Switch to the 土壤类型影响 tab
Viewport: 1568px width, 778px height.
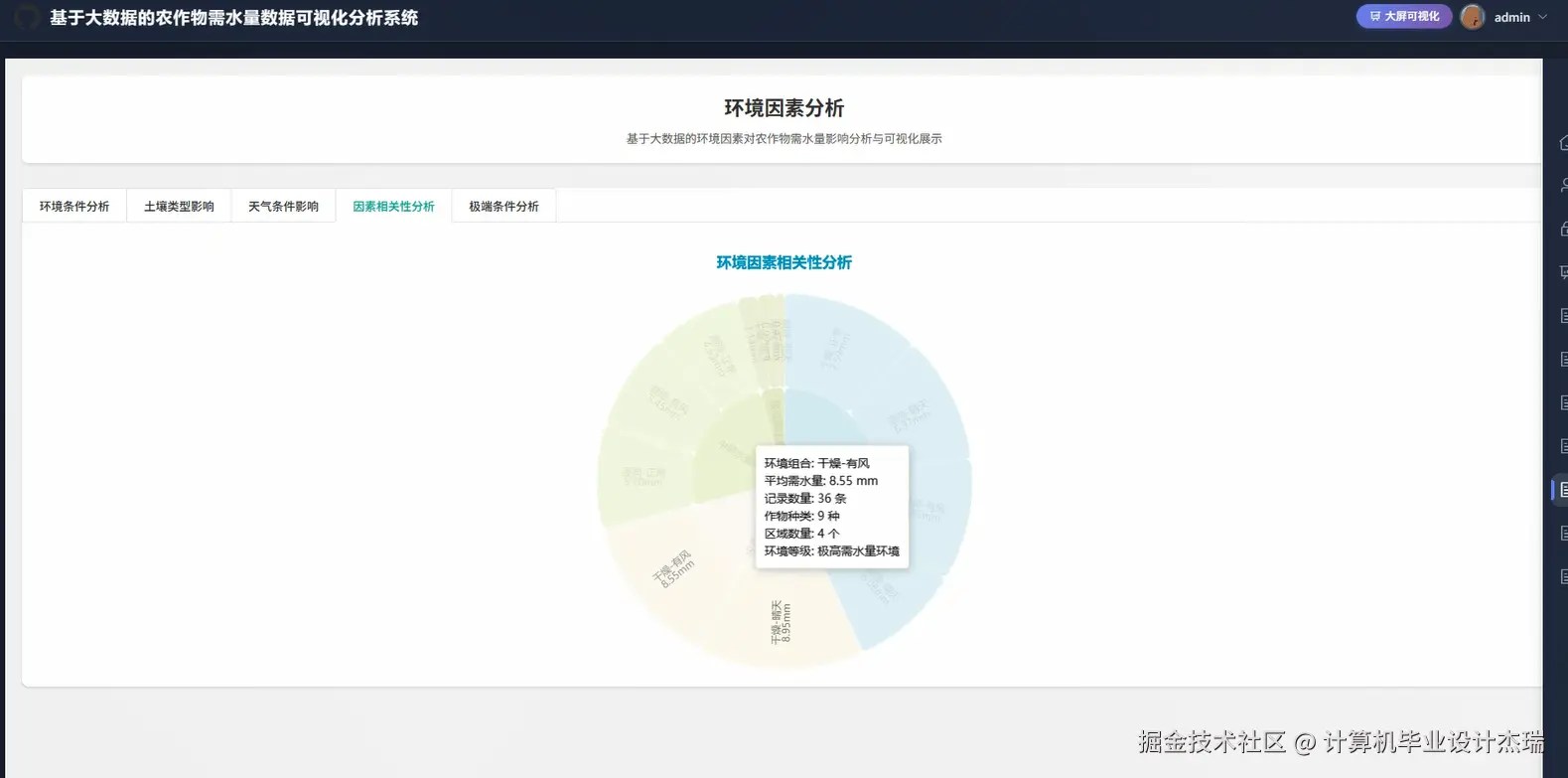click(179, 206)
